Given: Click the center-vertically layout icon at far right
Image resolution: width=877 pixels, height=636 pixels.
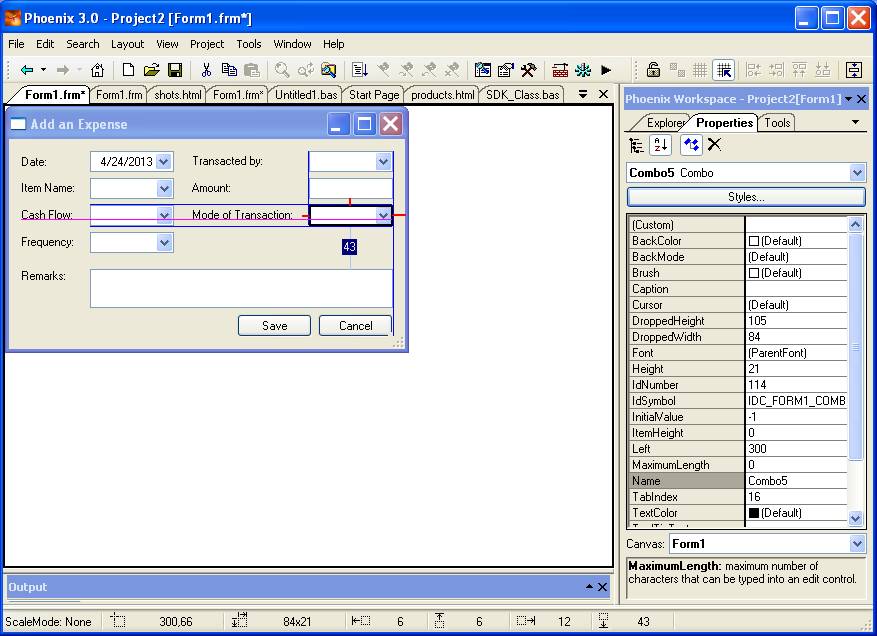Looking at the screenshot, I should [854, 70].
